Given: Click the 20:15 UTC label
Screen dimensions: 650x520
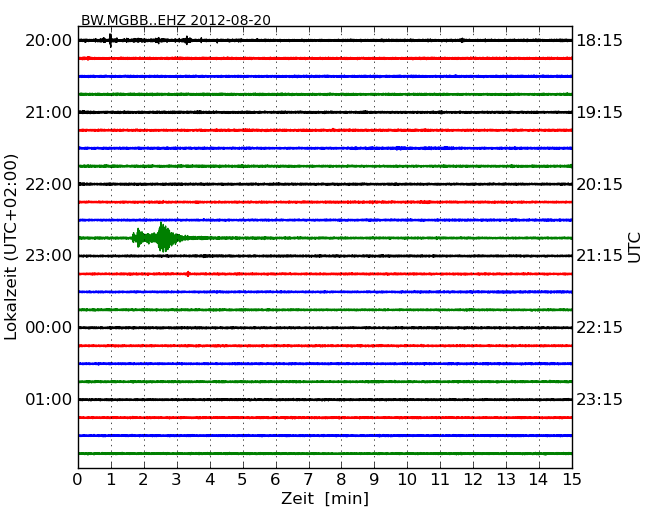Looking at the screenshot, I should tap(599, 184).
